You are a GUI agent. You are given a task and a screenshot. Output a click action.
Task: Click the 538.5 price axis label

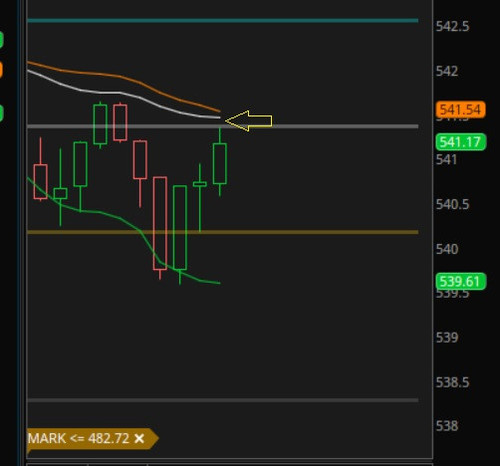click(452, 382)
